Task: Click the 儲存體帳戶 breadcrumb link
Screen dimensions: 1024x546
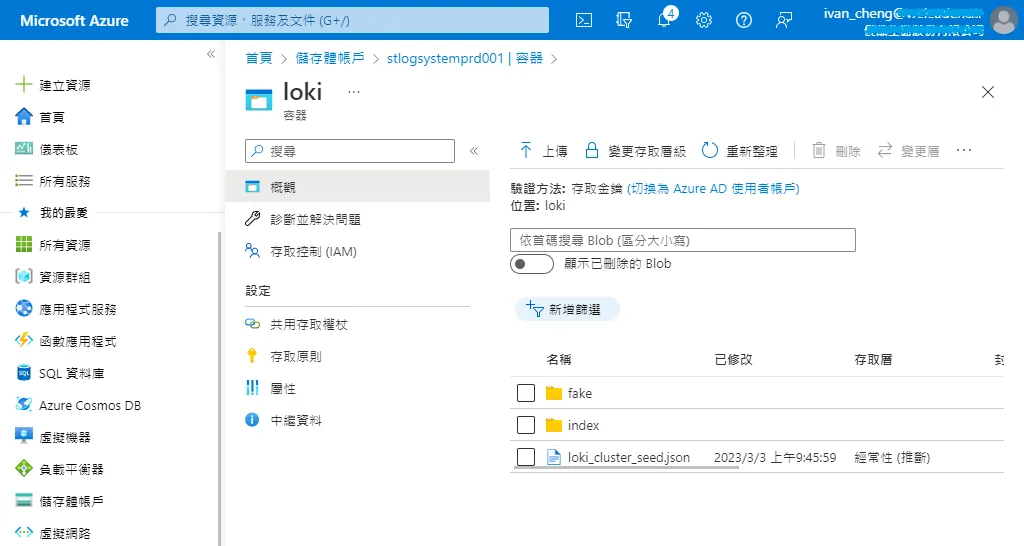Action: click(330, 58)
